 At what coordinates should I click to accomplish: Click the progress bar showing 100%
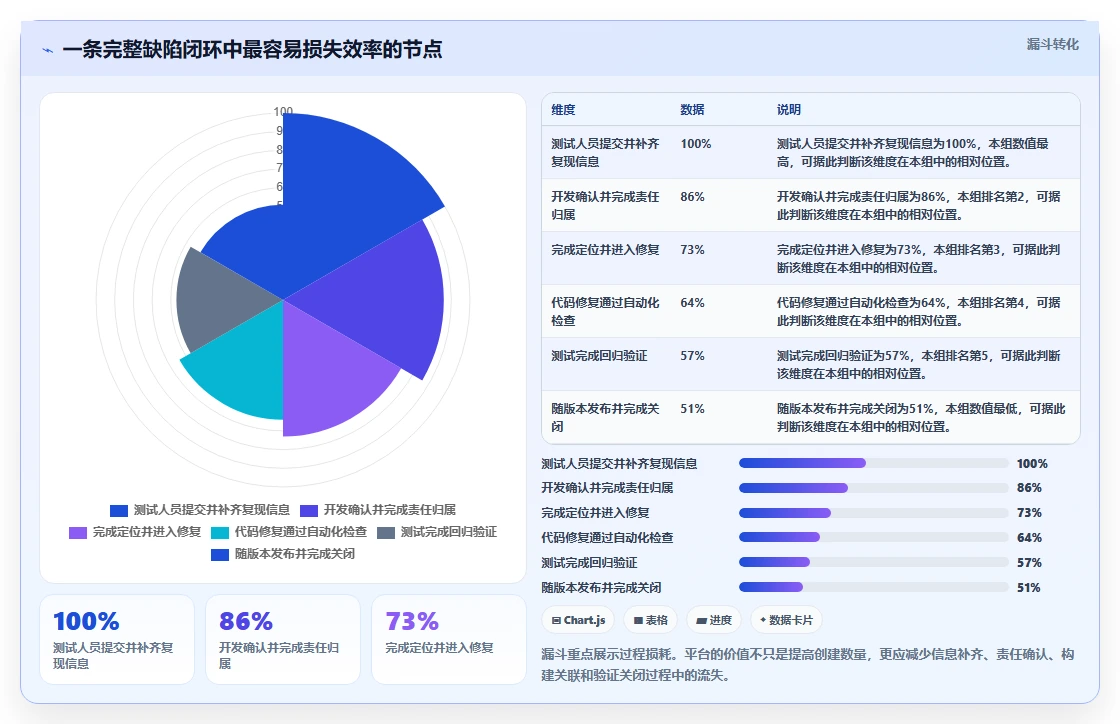pyautogui.click(x=874, y=463)
